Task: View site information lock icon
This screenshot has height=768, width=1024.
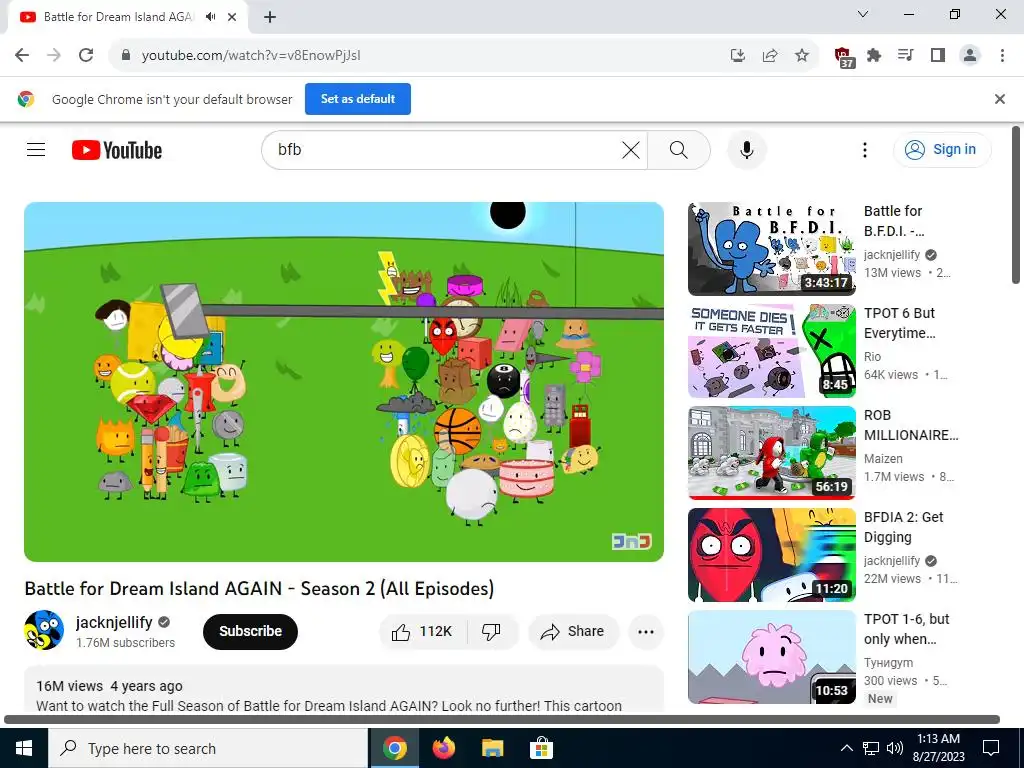Action: pyautogui.click(x=126, y=56)
